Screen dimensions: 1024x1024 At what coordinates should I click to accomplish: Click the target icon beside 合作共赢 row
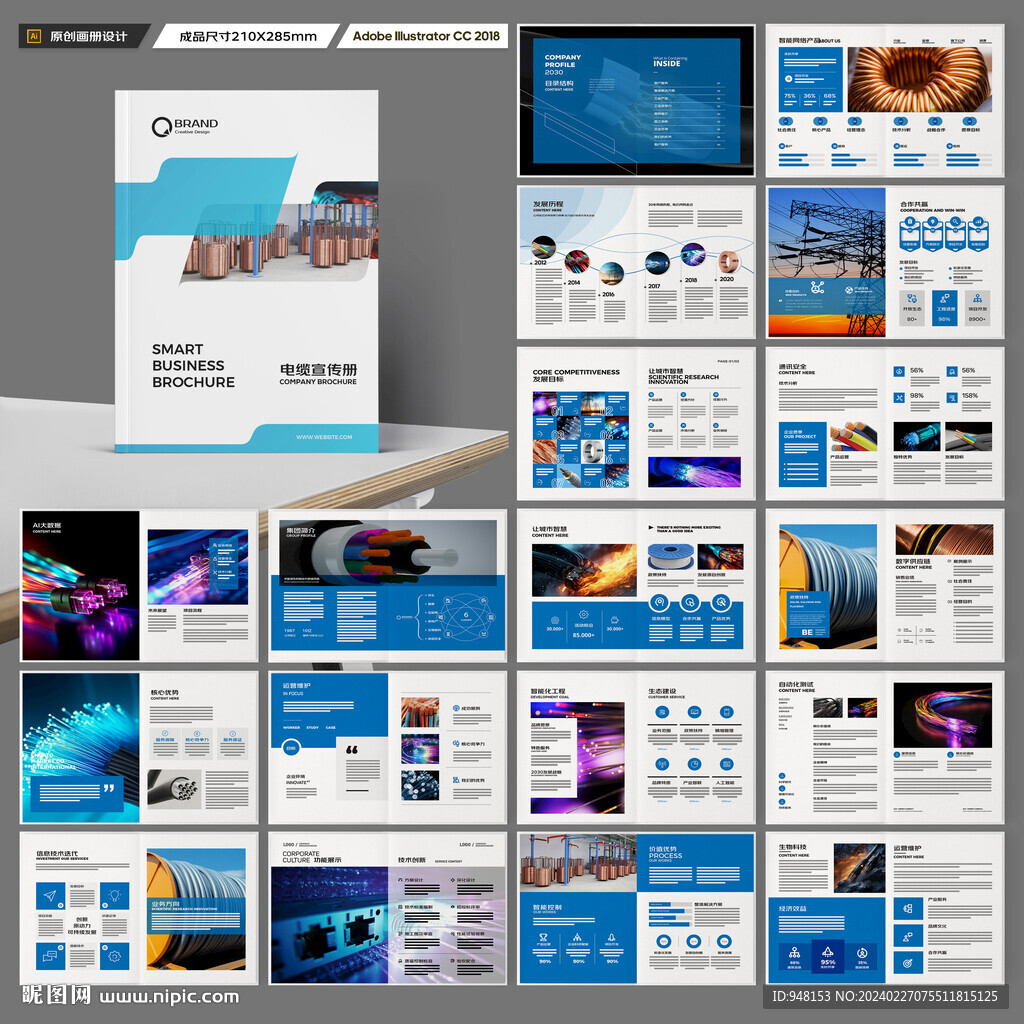[908, 963]
